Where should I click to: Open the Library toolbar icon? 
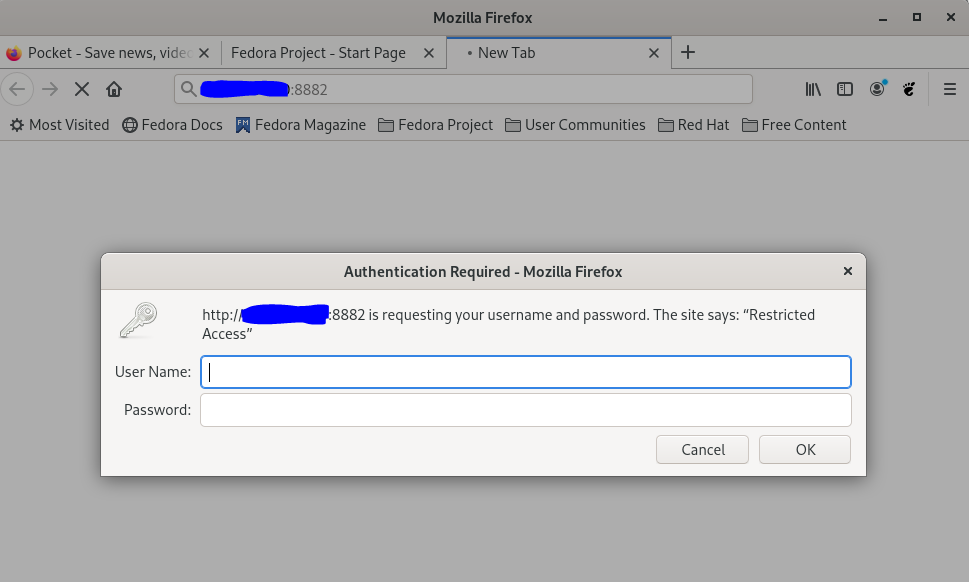[813, 90]
